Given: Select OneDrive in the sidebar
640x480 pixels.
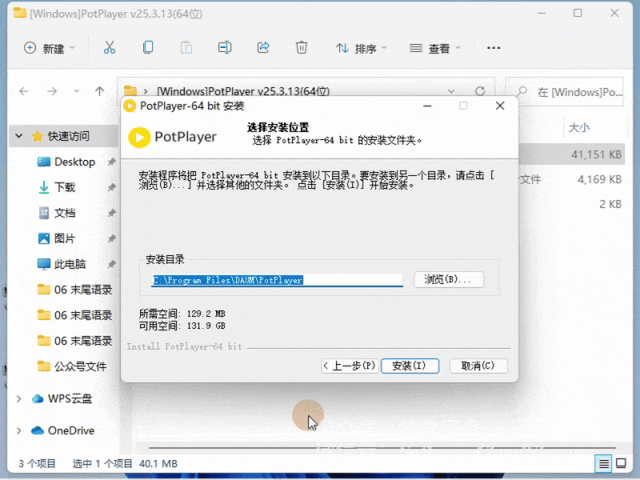Looking at the screenshot, I should coord(71,431).
